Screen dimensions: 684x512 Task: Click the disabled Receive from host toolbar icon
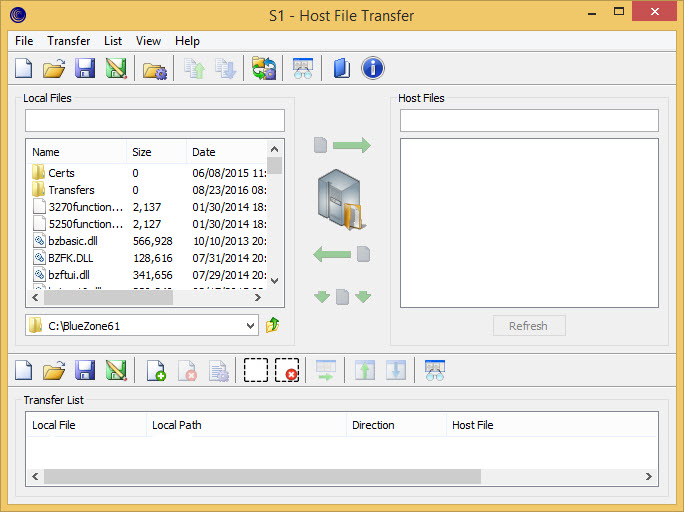pyautogui.click(x=226, y=69)
